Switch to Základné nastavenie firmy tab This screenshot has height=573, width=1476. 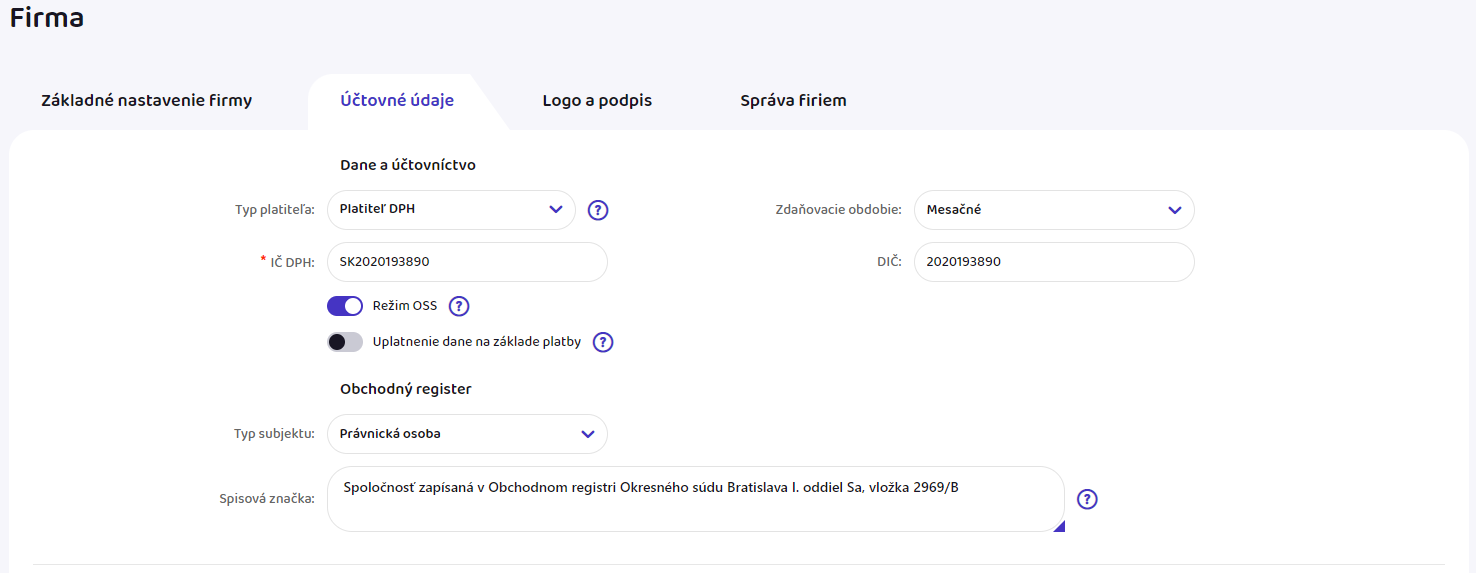[147, 101]
